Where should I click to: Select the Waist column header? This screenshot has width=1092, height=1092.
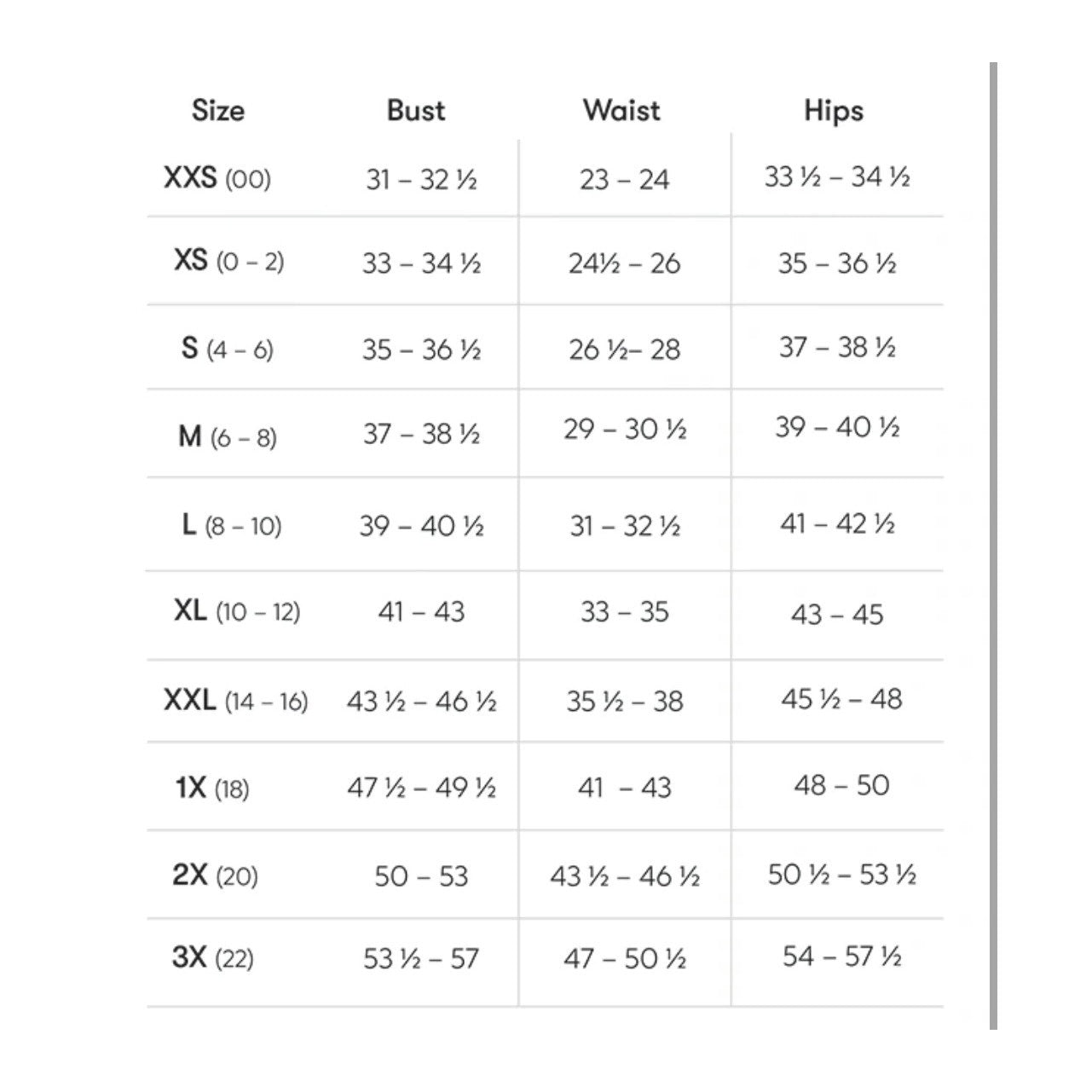pos(621,110)
